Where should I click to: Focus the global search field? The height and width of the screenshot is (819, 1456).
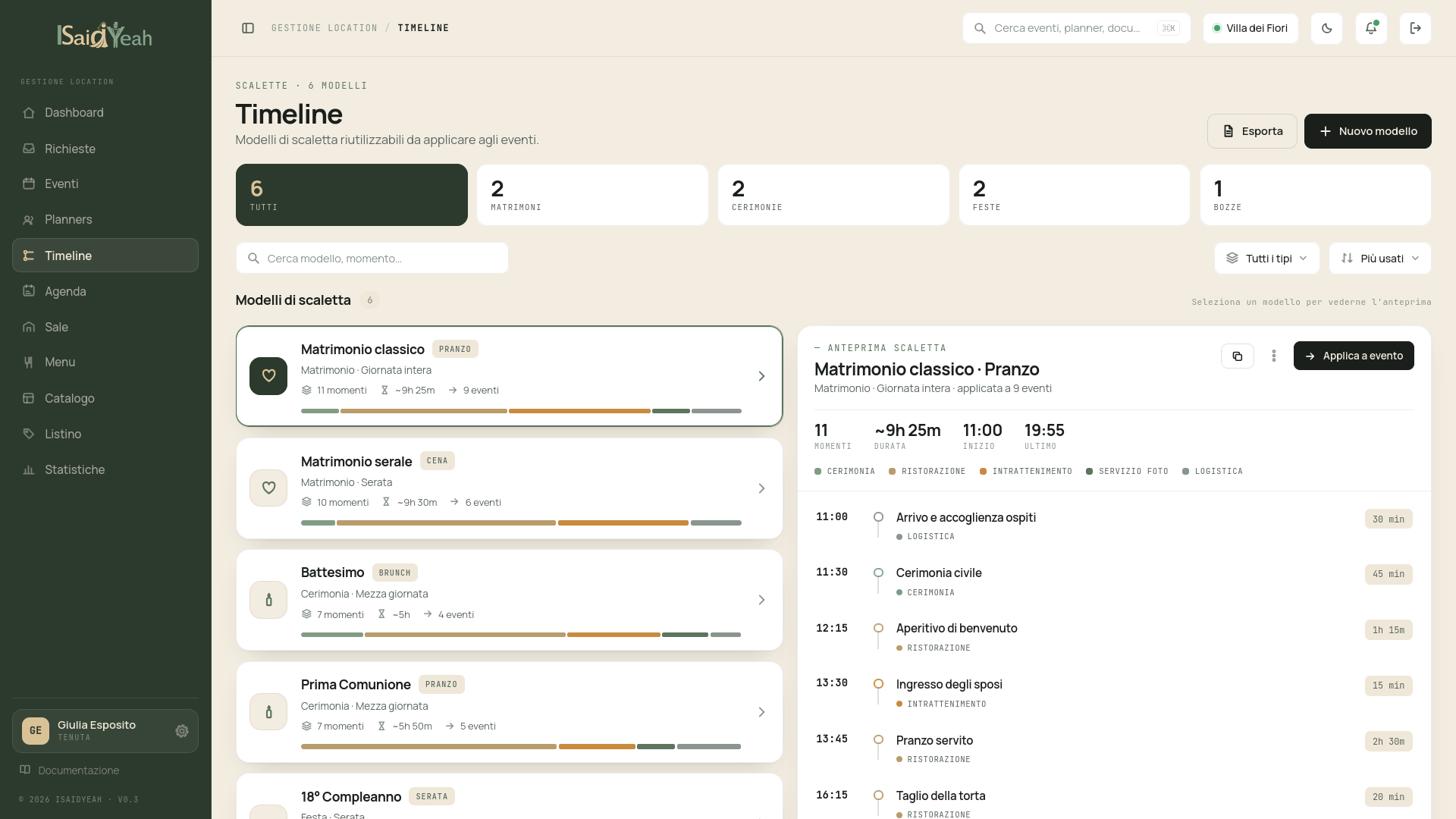click(x=1077, y=28)
